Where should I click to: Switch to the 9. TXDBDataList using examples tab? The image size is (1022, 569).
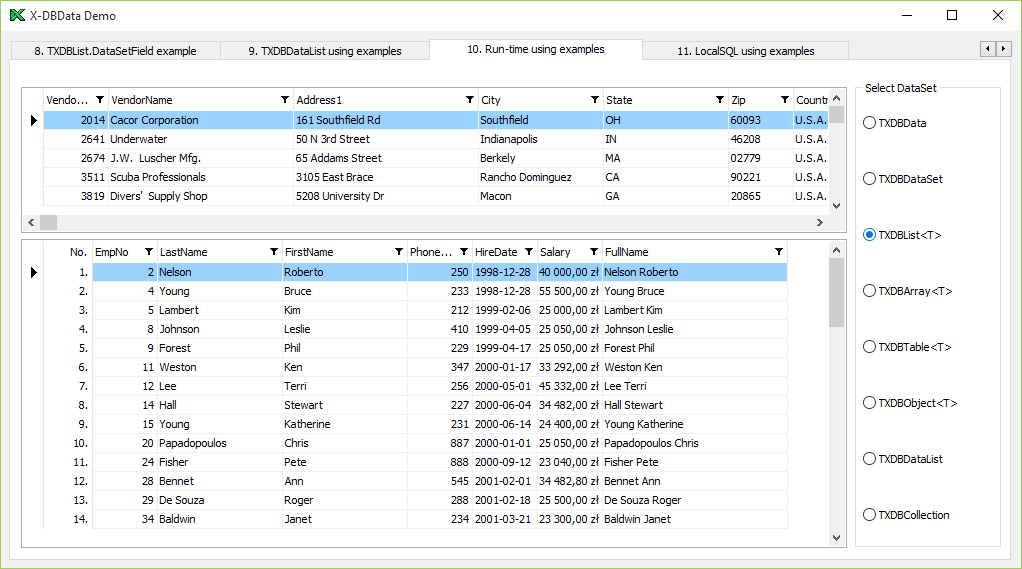[x=324, y=51]
